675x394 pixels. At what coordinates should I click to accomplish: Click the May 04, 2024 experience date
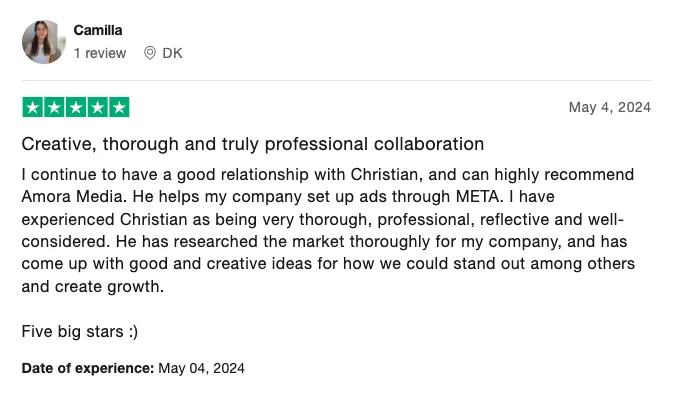click(201, 368)
